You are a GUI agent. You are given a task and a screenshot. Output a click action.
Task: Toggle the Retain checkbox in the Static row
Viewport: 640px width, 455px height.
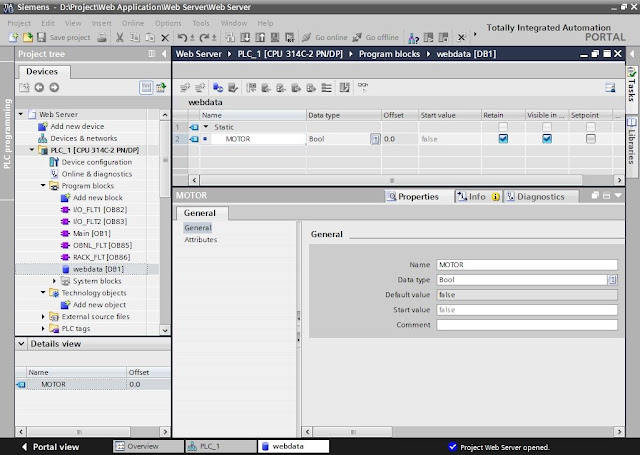click(x=503, y=127)
